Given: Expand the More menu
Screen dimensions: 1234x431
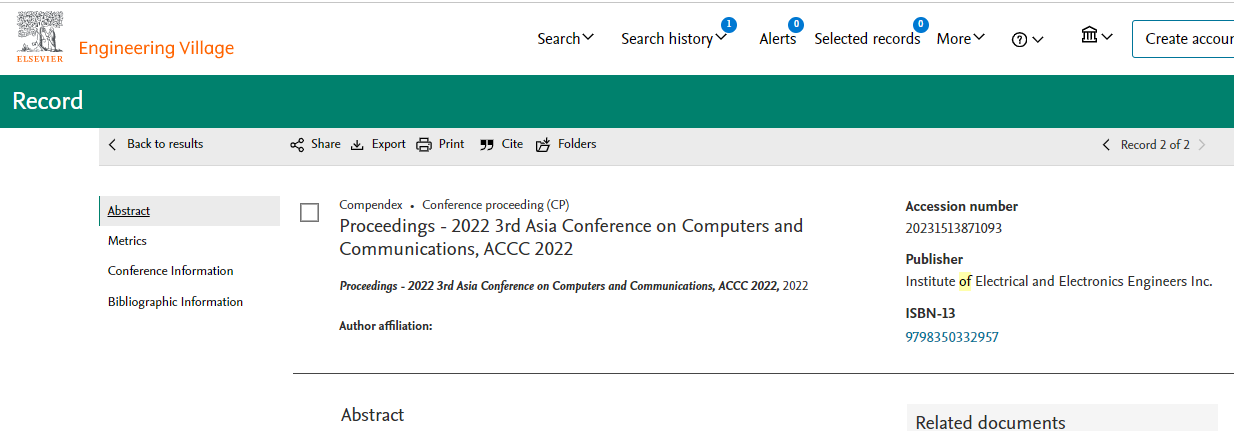Looking at the screenshot, I should coord(960,38).
